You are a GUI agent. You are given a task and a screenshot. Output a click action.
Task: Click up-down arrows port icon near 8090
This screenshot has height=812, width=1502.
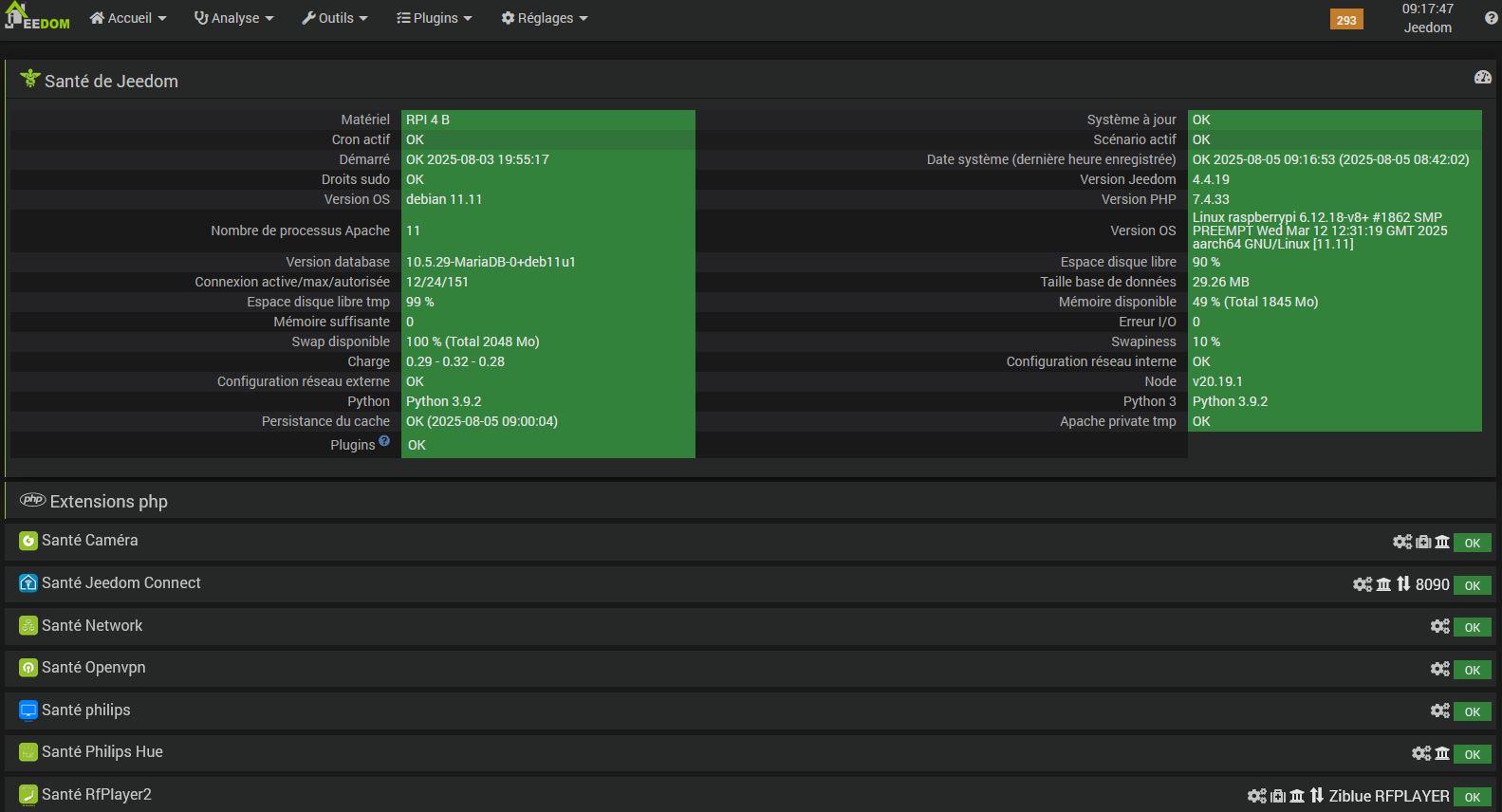pyautogui.click(x=1403, y=584)
